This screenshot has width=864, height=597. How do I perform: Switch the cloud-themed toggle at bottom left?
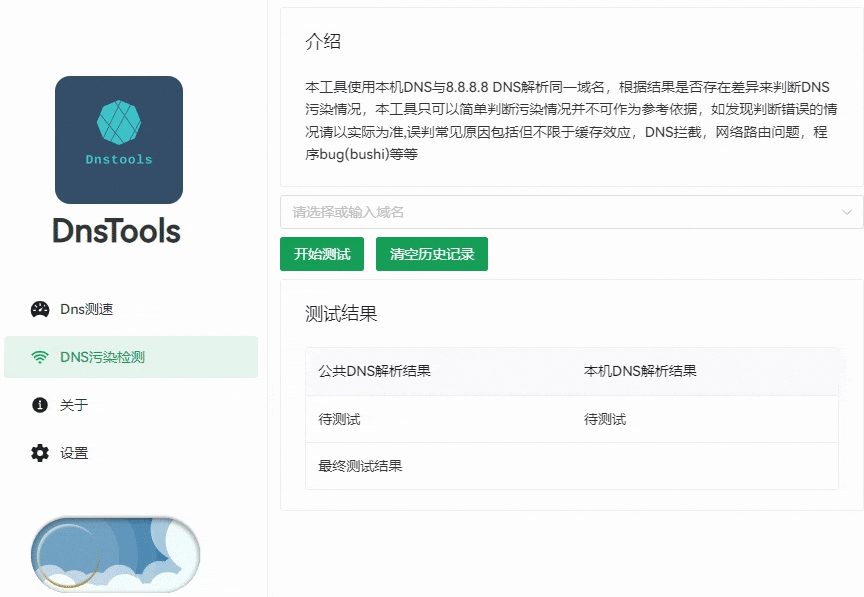click(113, 553)
